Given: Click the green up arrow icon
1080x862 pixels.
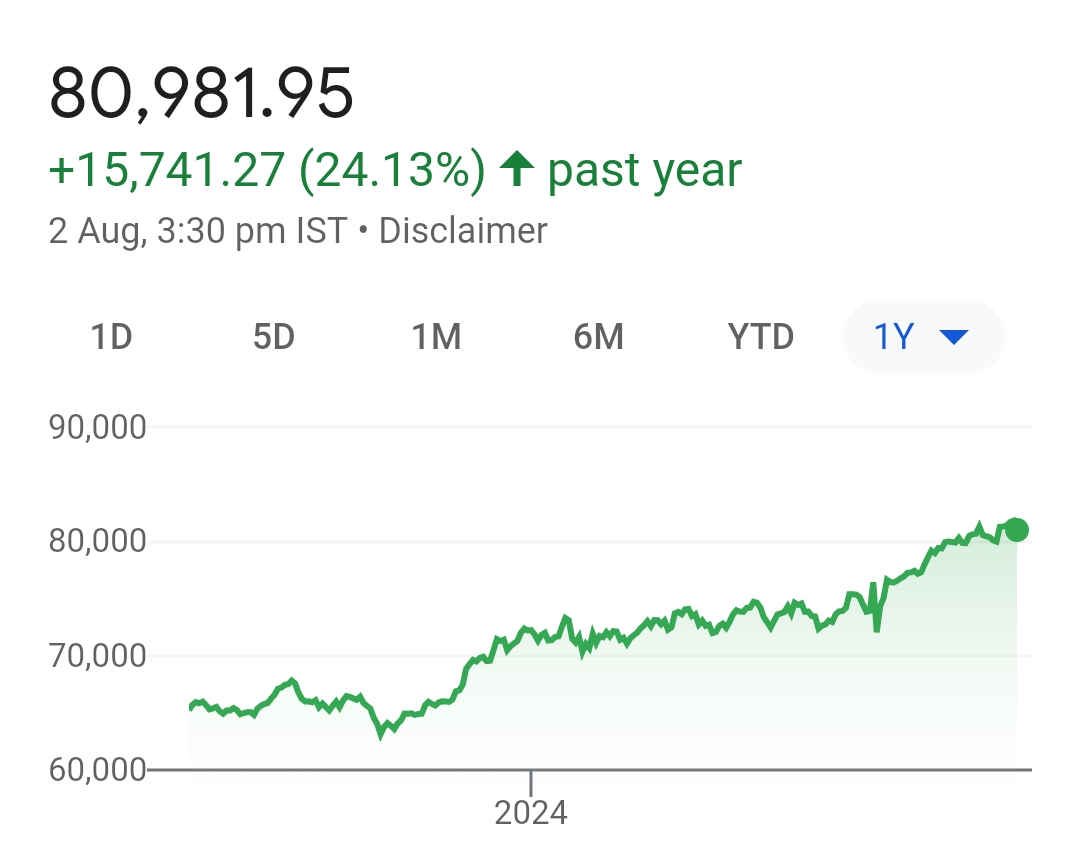Looking at the screenshot, I should 517,169.
